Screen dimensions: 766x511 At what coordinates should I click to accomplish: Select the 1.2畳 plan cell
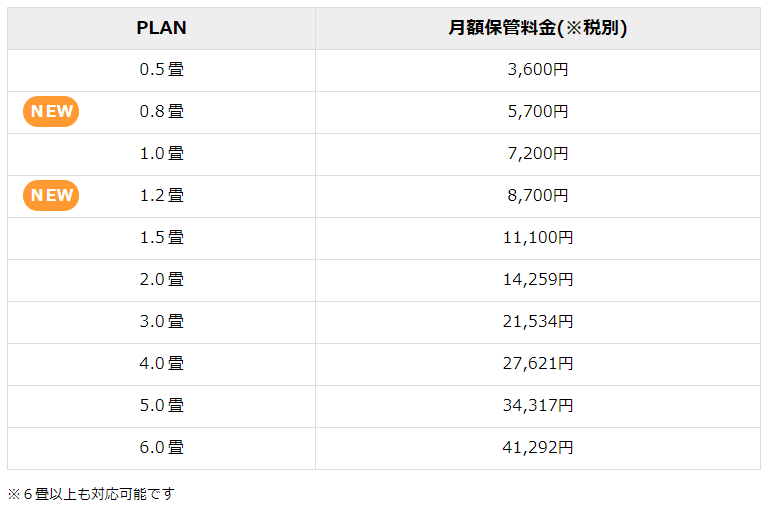[x=161, y=196]
